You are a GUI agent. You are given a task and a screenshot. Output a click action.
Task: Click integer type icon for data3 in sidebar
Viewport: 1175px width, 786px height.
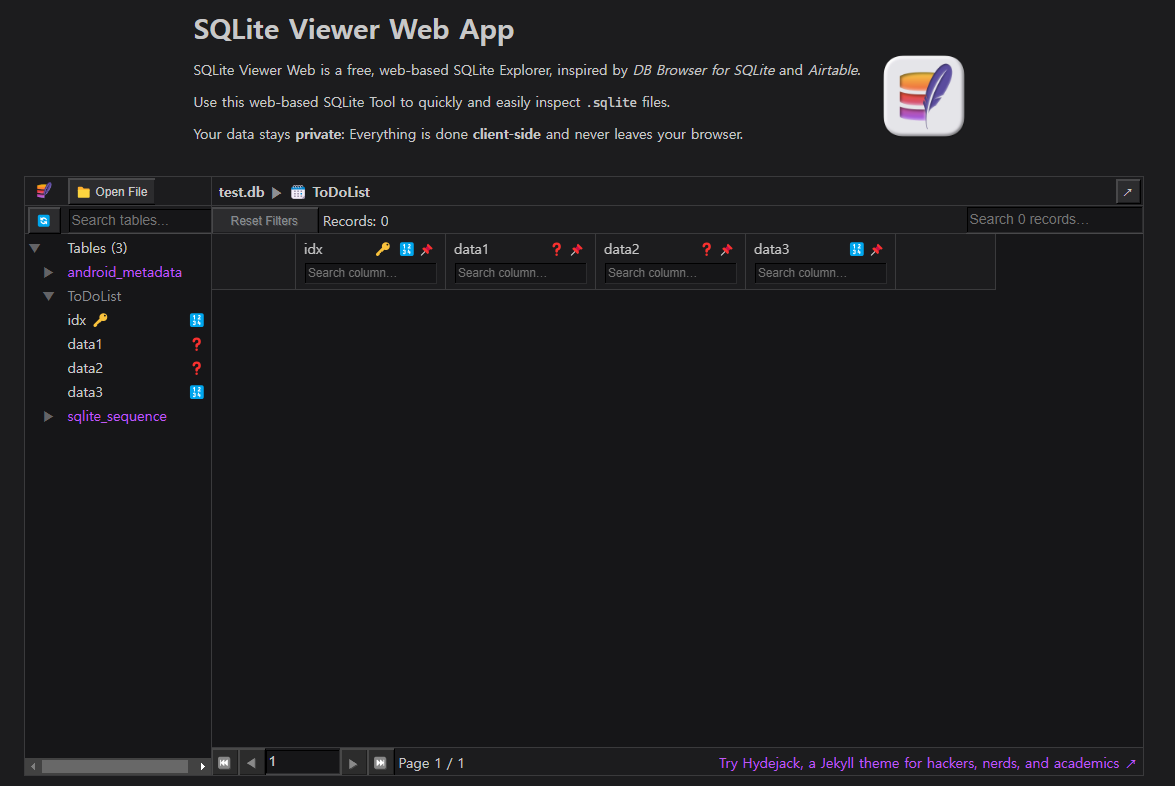coord(196,392)
